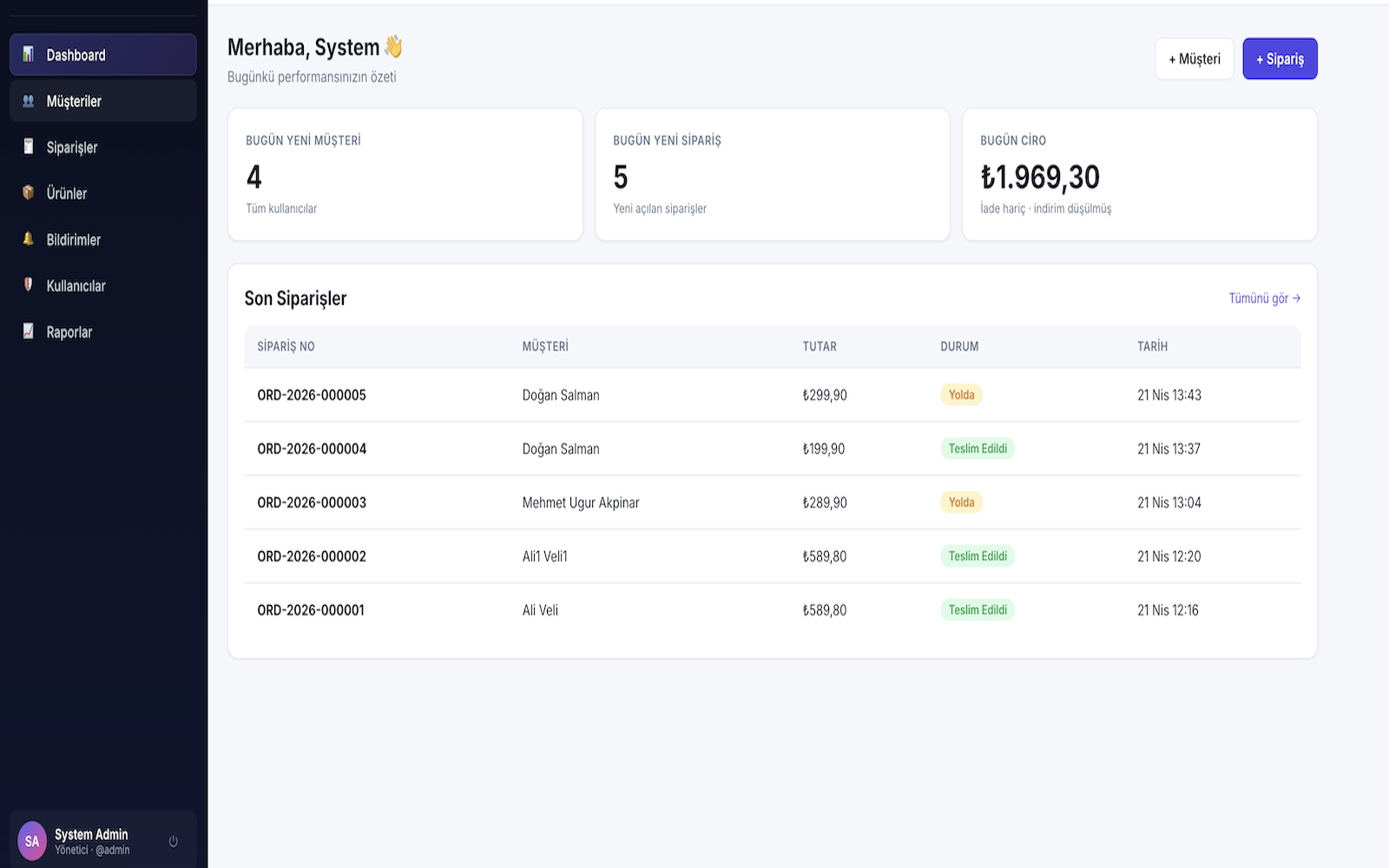1389x868 pixels.
Task: Click the Müşteriler people icon
Action: point(29,102)
